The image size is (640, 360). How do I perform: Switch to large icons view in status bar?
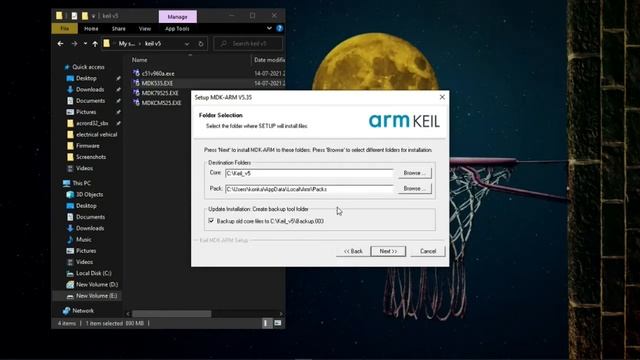(278, 323)
